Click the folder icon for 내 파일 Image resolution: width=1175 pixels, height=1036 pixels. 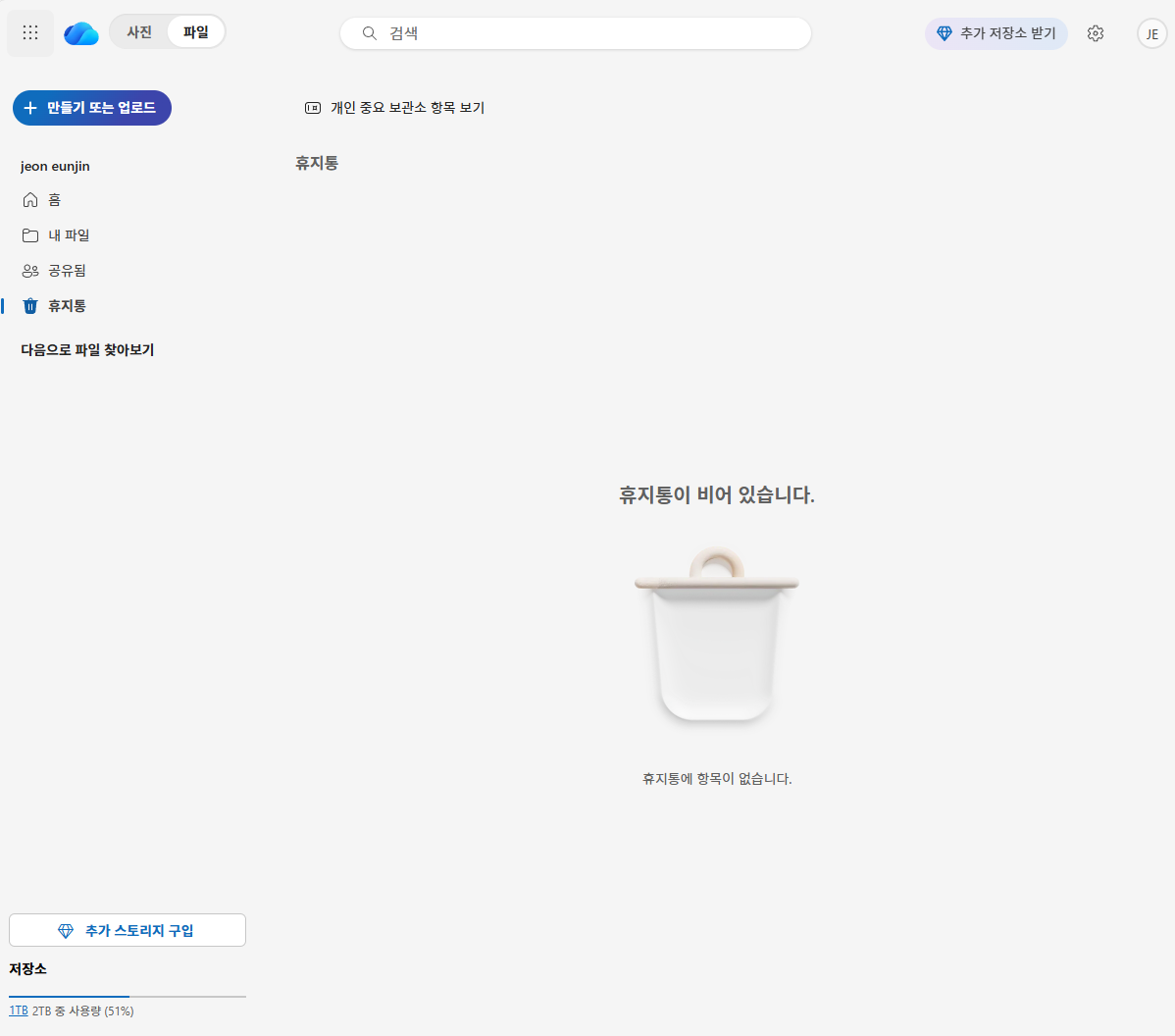tap(30, 235)
